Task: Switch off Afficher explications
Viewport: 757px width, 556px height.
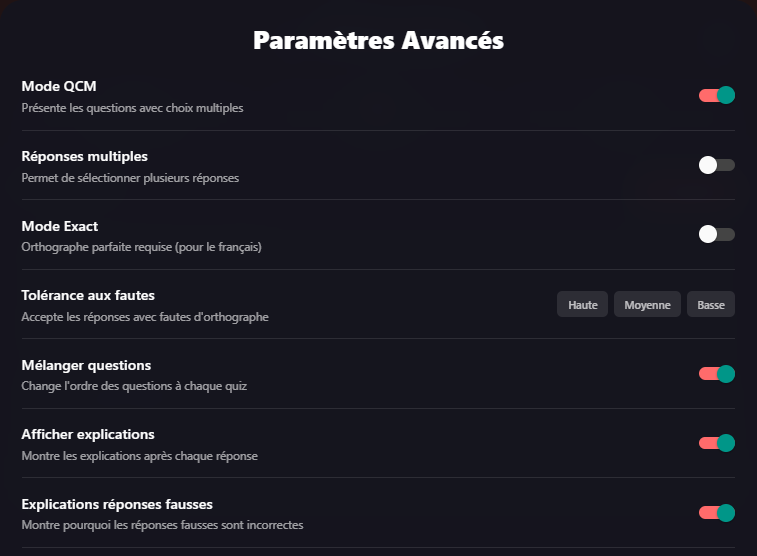Action: point(717,443)
